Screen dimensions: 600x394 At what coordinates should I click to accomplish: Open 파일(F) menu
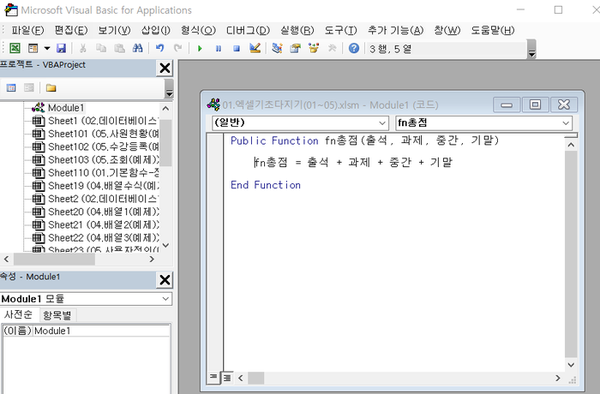click(28, 30)
